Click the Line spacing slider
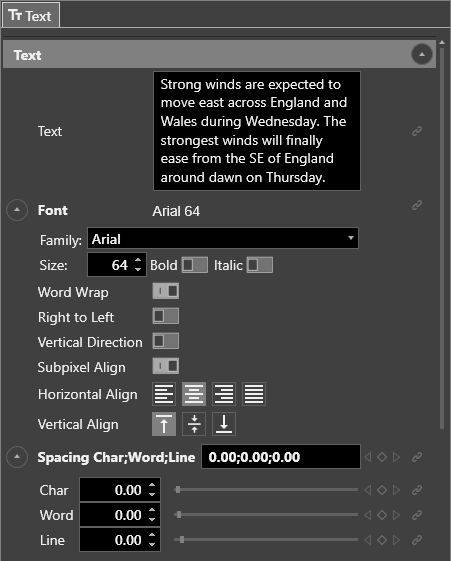 point(266,540)
